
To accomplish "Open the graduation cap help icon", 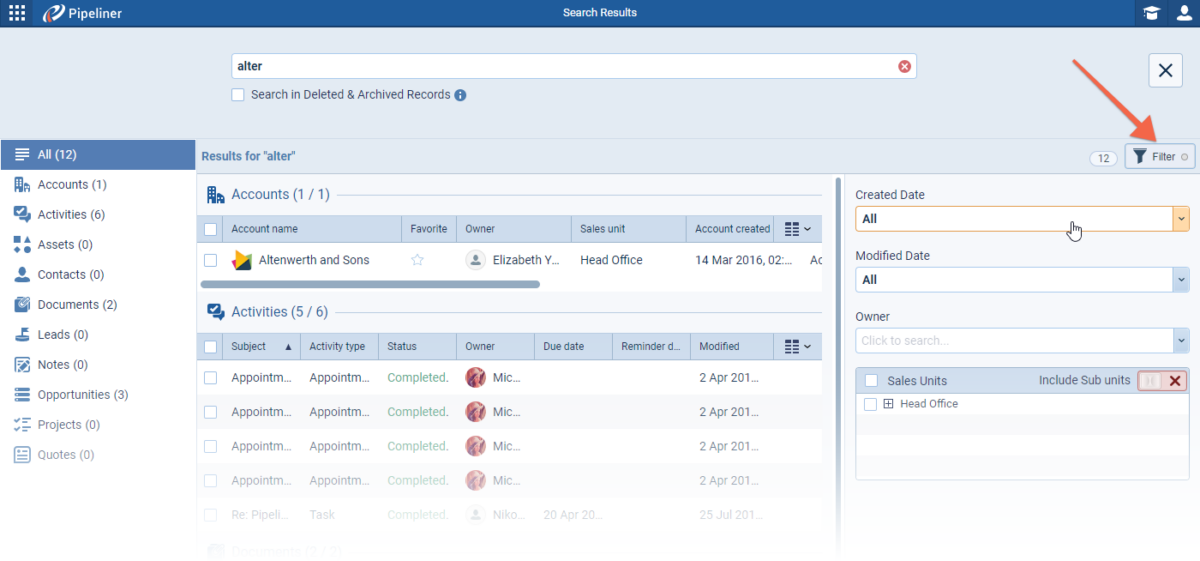I will (x=1152, y=13).
